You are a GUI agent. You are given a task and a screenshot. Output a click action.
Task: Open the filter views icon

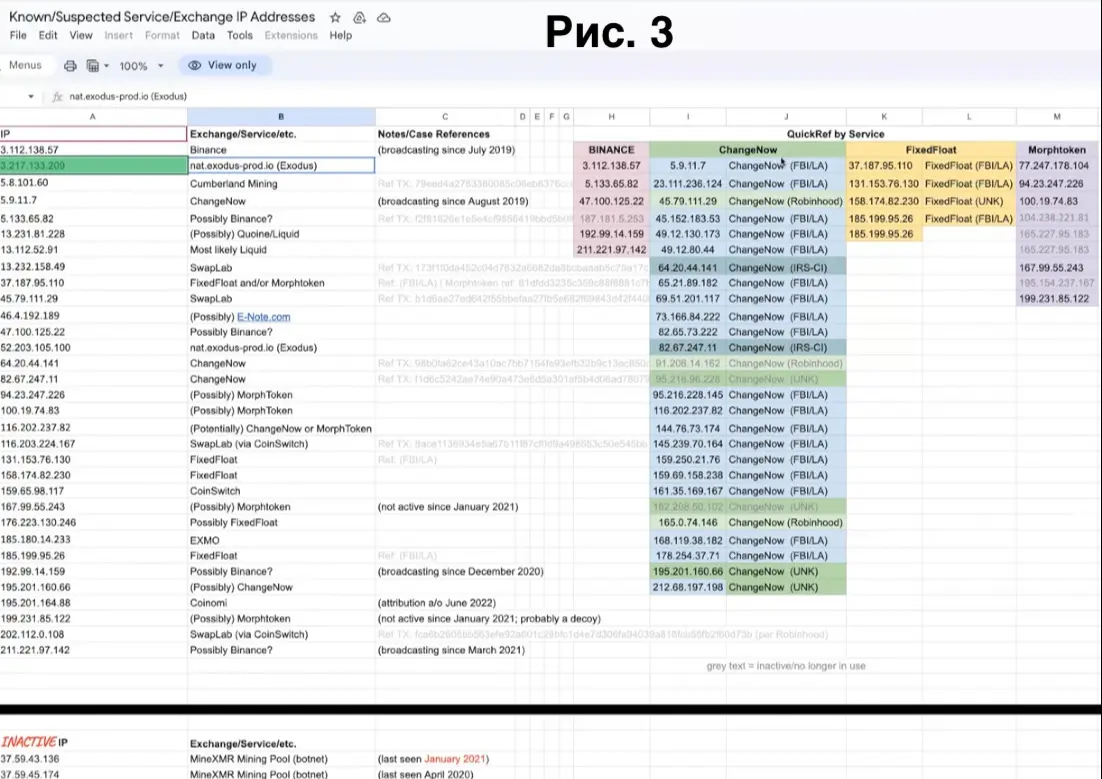[x=92, y=65]
